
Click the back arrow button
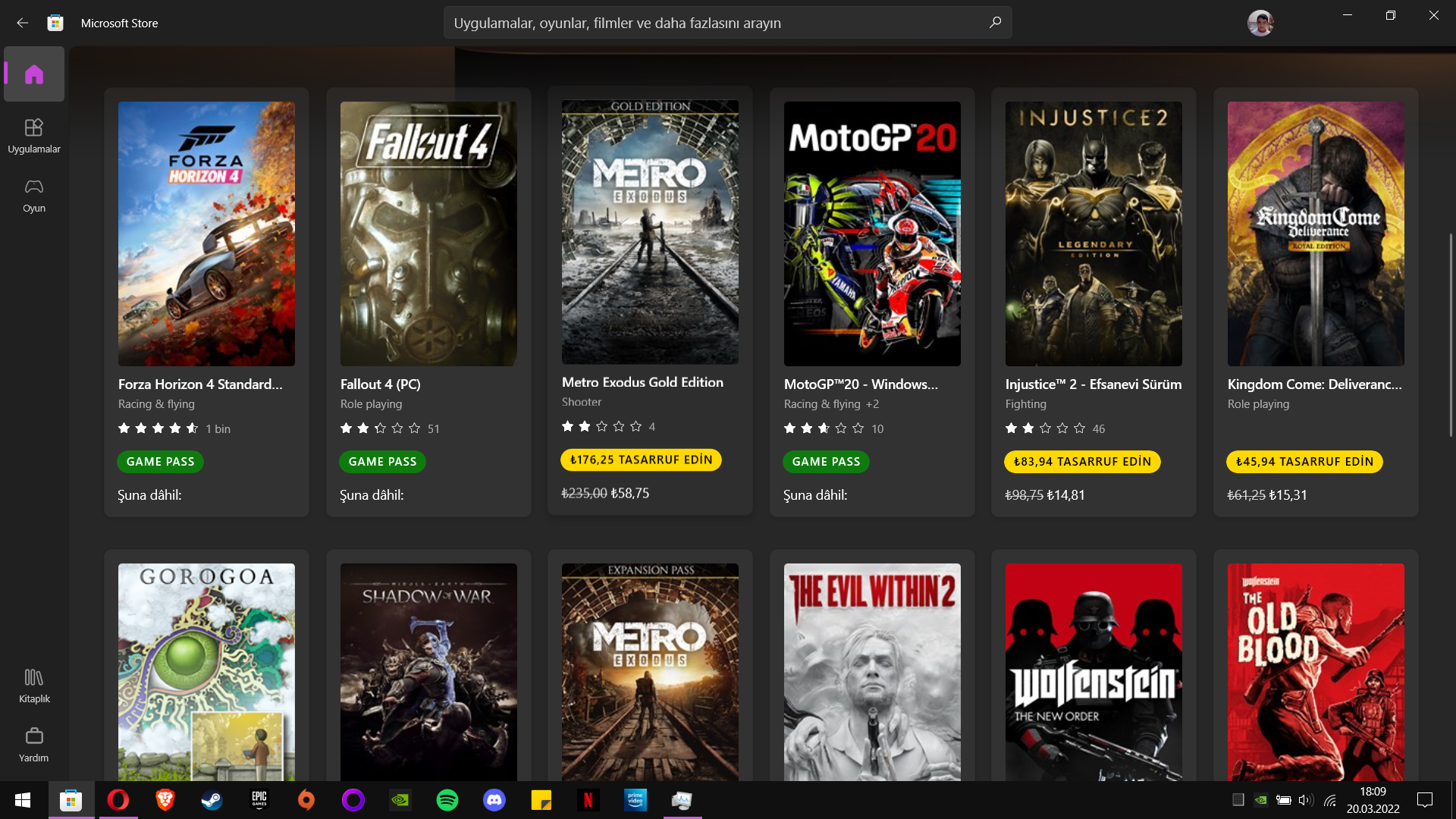point(22,23)
